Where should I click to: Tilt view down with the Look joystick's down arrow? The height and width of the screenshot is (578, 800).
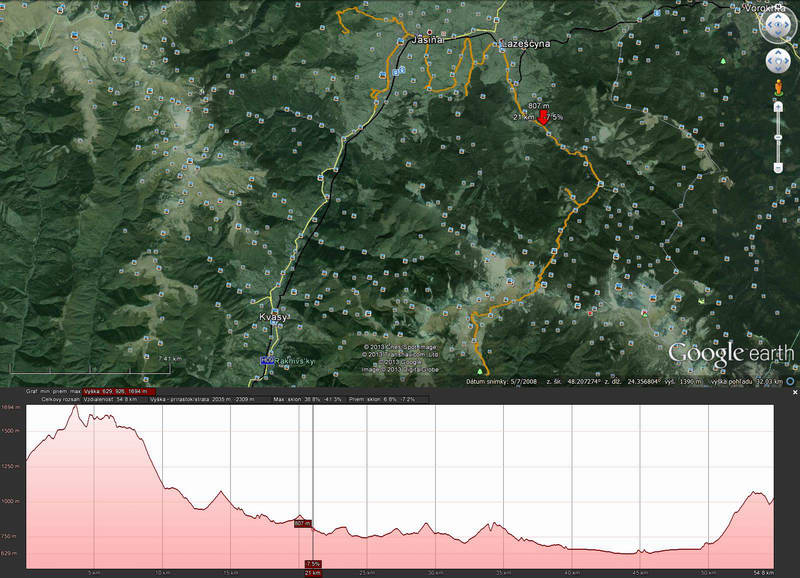778,34
